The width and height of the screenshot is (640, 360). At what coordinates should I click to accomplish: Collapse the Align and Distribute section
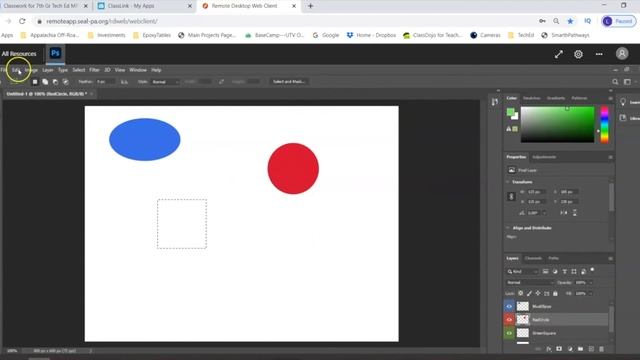pyautogui.click(x=508, y=228)
